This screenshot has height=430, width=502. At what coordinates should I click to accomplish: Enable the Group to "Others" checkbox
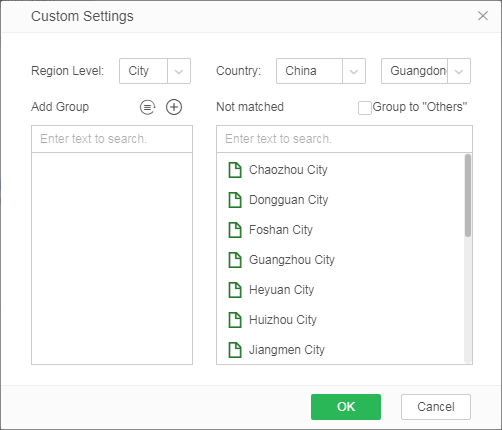click(365, 108)
